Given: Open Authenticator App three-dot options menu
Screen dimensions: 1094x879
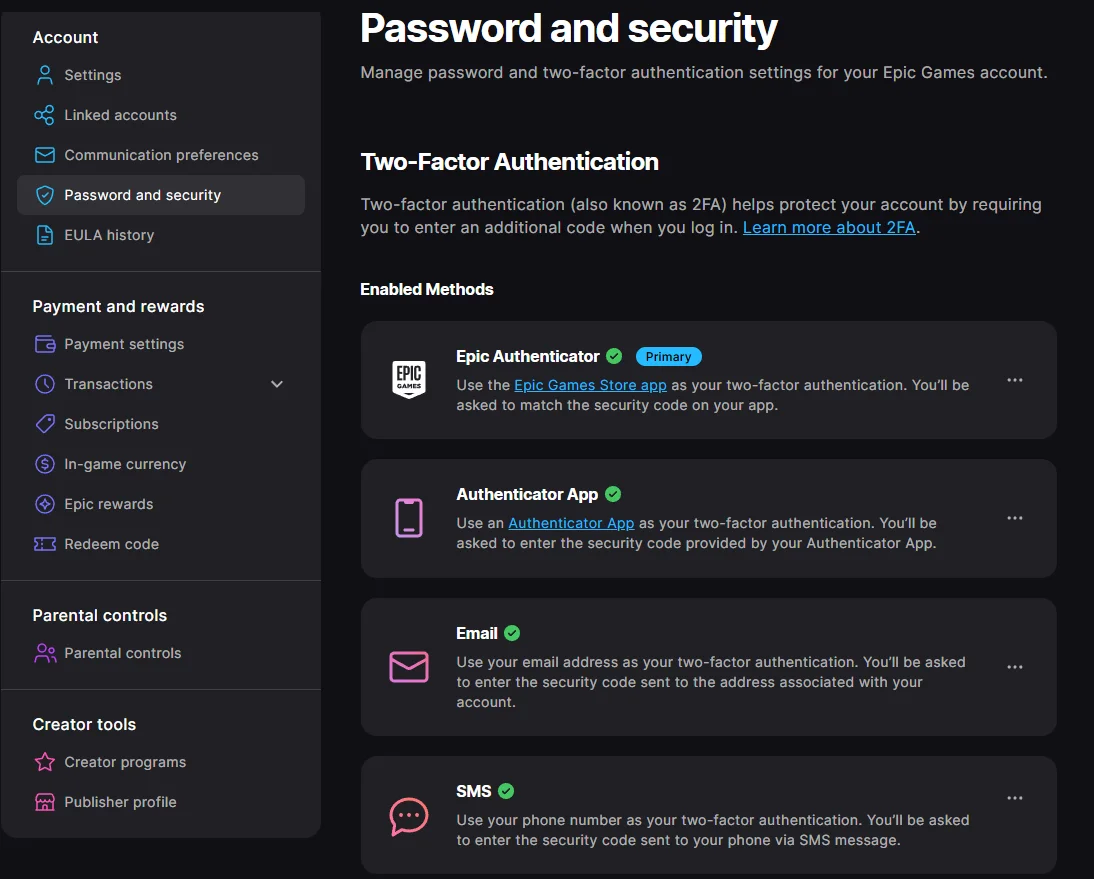Looking at the screenshot, I should tap(1014, 518).
